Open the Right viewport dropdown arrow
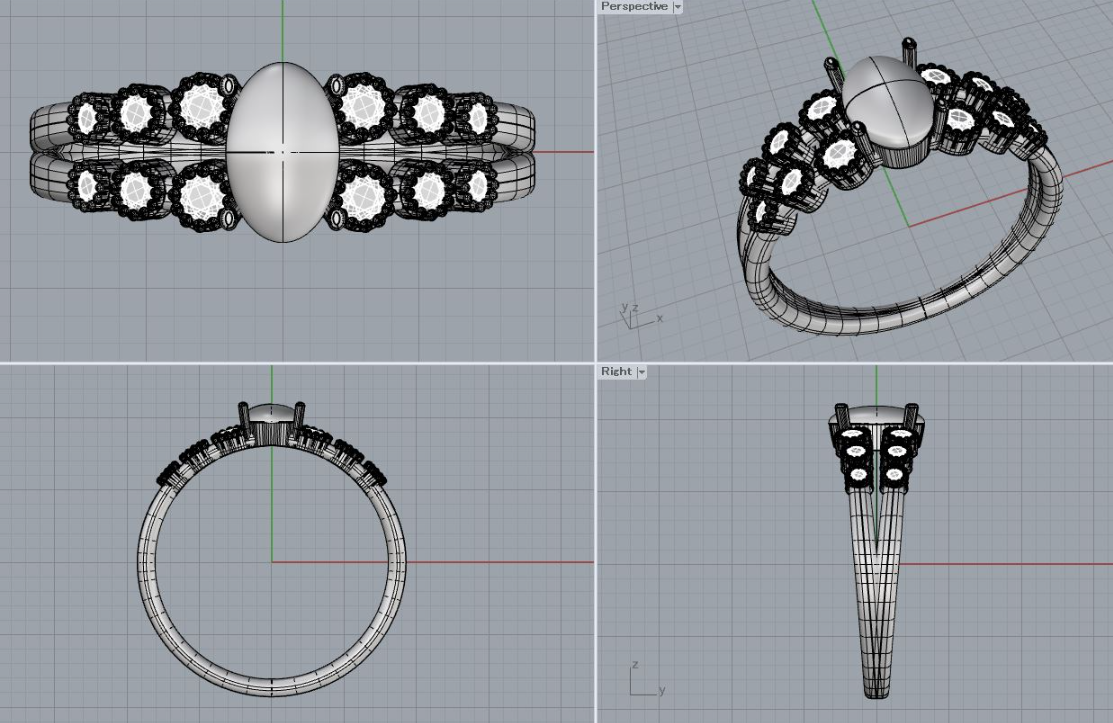The image size is (1113, 723). [641, 372]
